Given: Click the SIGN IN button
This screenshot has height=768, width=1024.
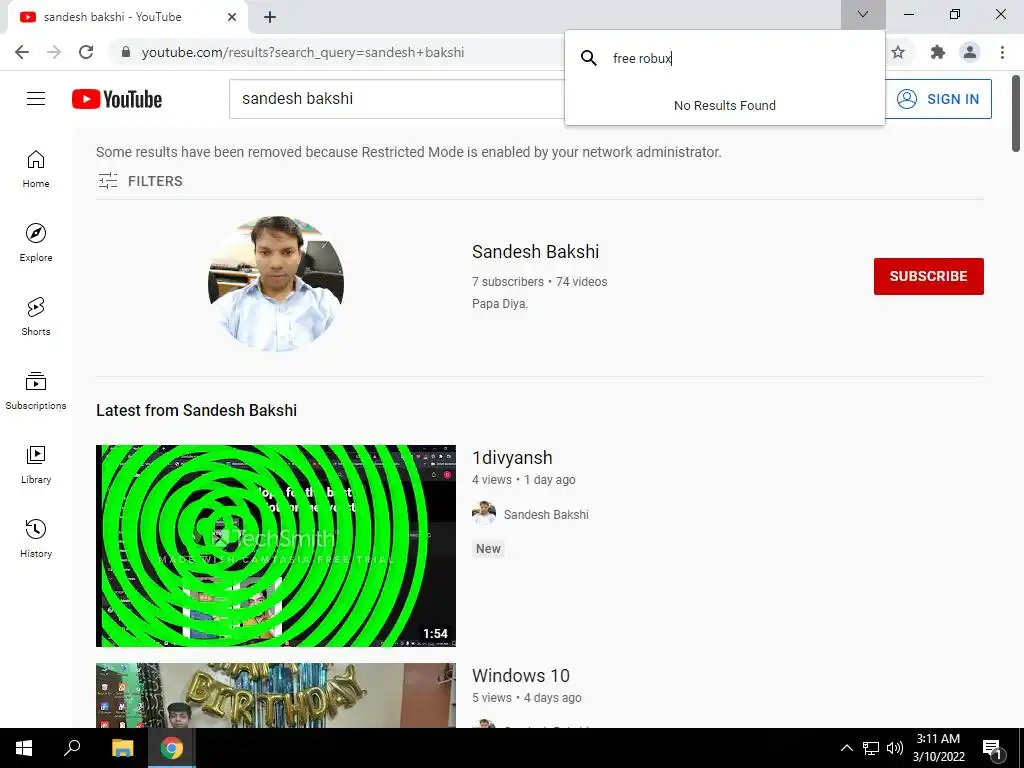Looking at the screenshot, I should tap(938, 99).
